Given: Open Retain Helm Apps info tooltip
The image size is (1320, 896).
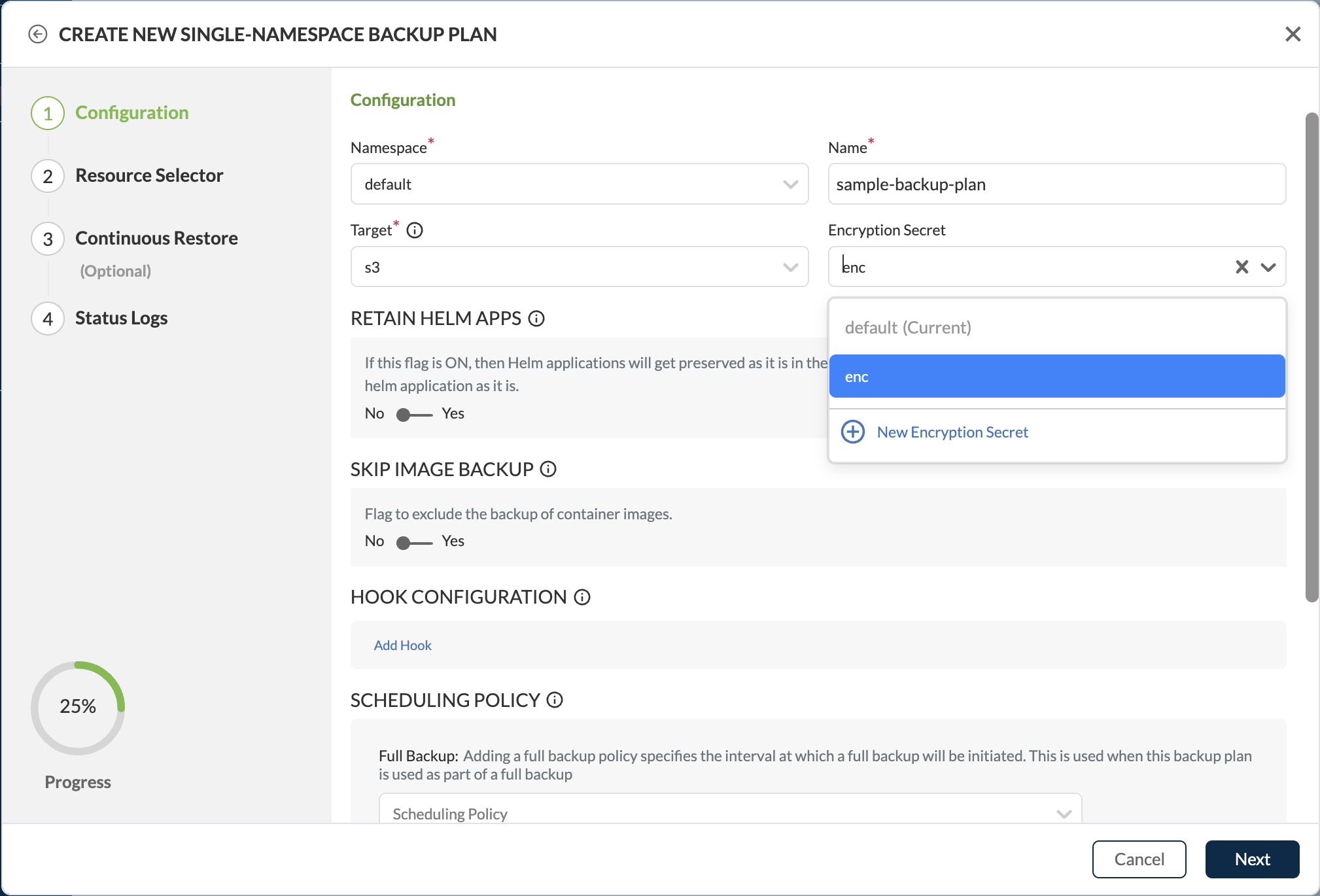Looking at the screenshot, I should [x=536, y=319].
